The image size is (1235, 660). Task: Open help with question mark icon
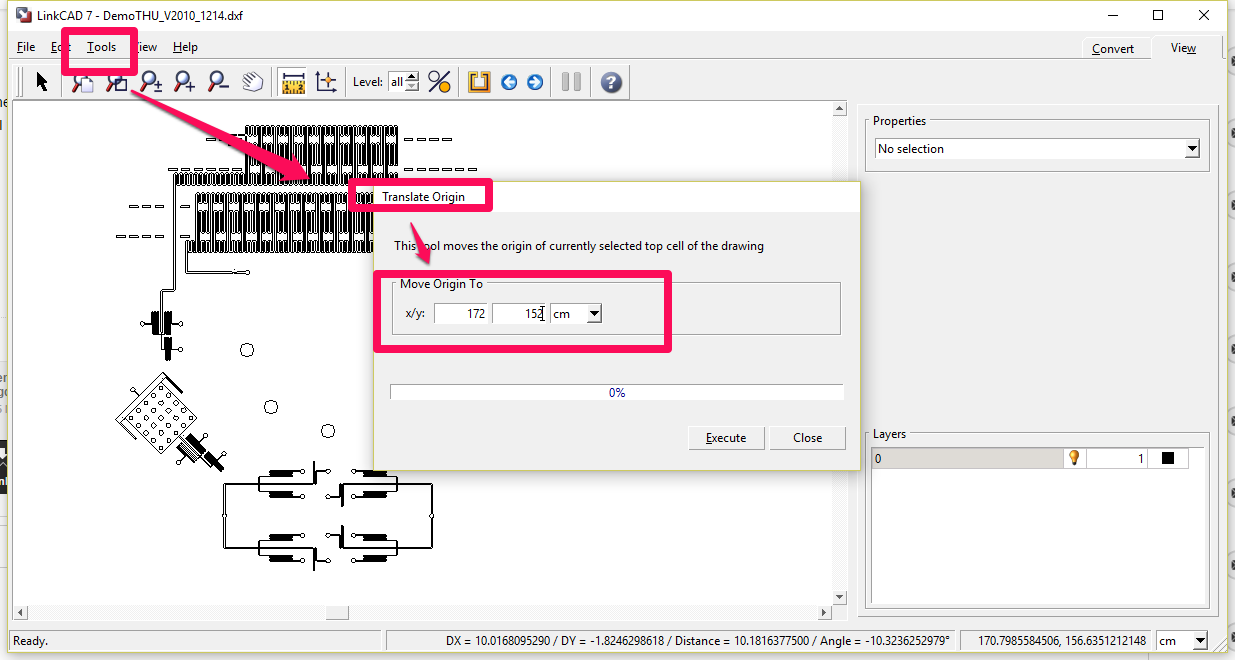[612, 82]
